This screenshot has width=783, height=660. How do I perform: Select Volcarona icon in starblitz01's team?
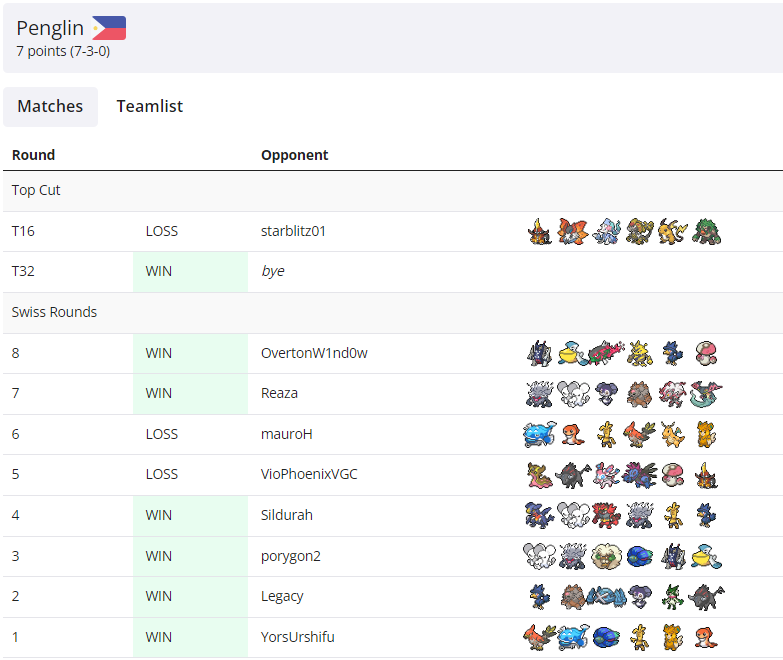pos(573,232)
